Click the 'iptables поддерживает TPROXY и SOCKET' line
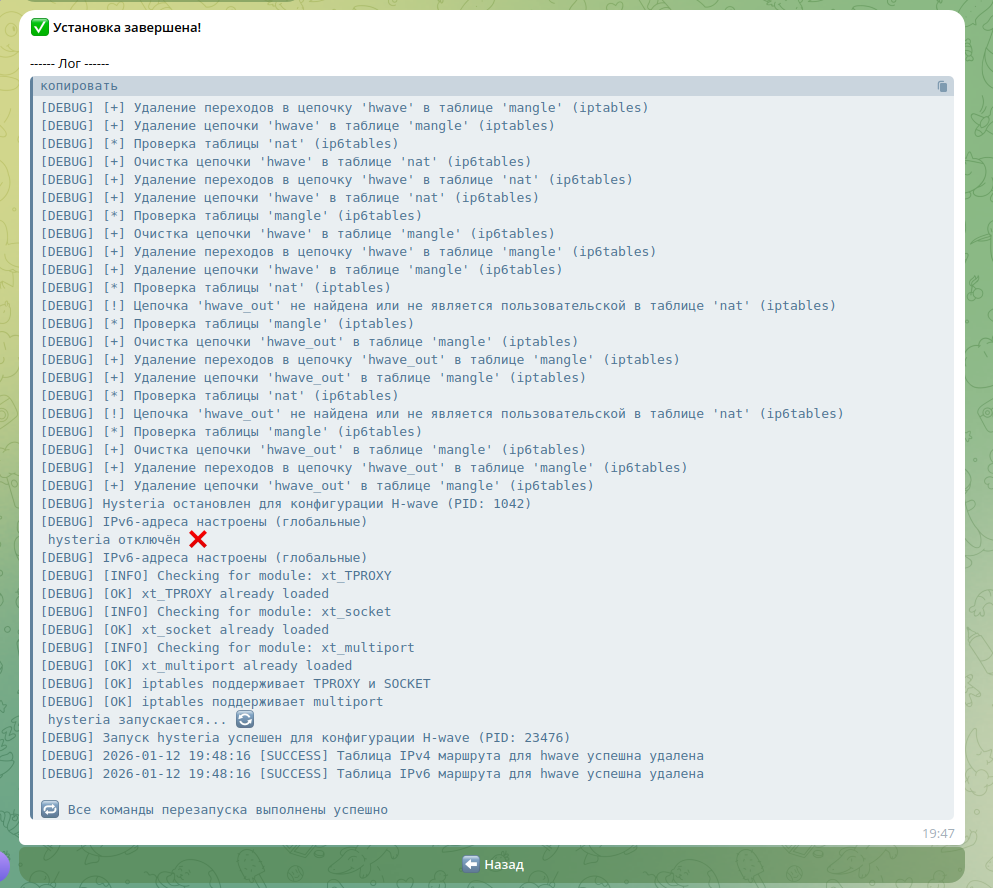The height and width of the screenshot is (888, 993). pos(235,684)
